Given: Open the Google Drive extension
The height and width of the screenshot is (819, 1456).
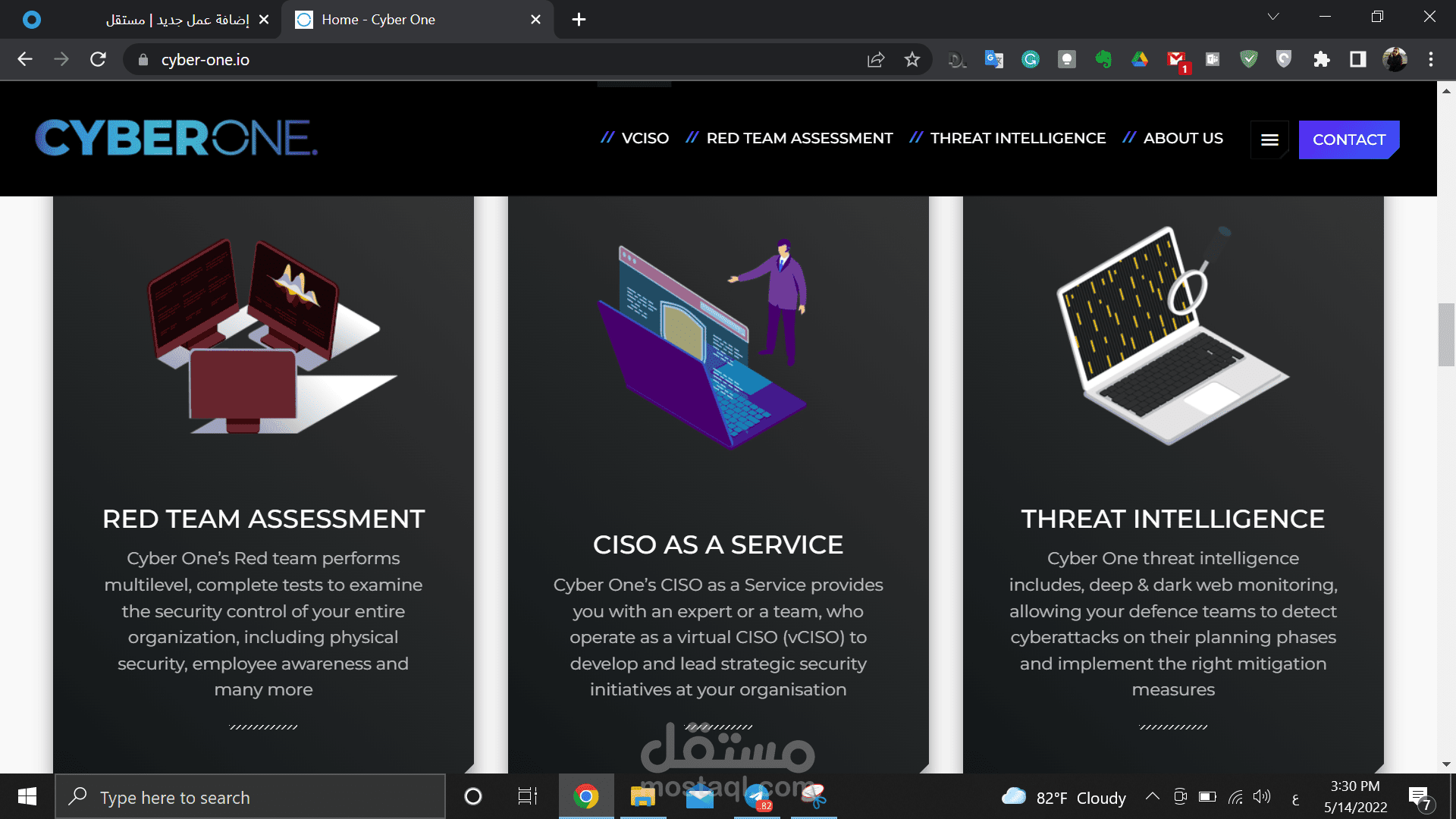Looking at the screenshot, I should 1139,59.
